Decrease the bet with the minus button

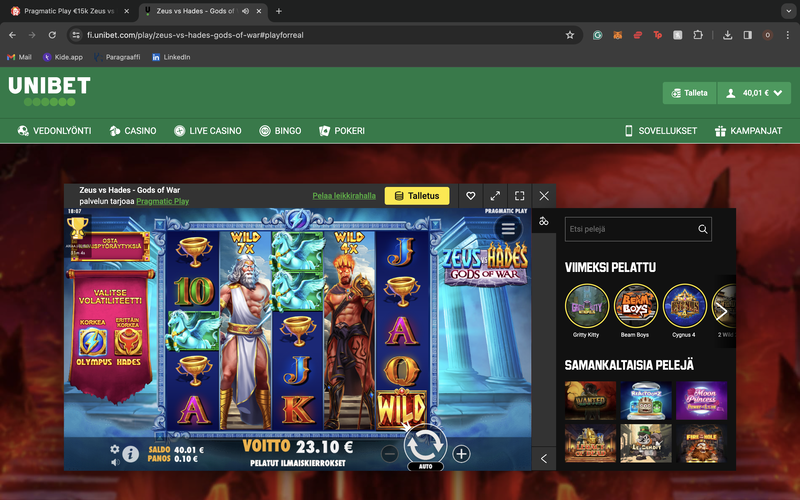click(389, 454)
